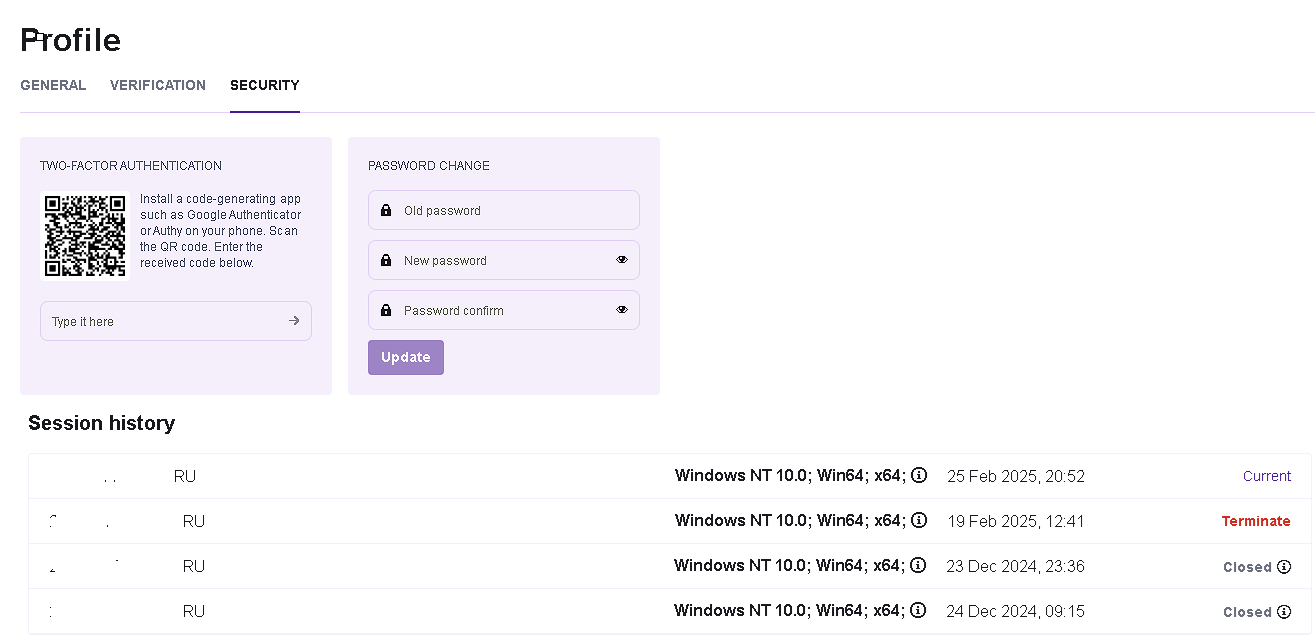1315x642 pixels.
Task: Click info icon beside 19 Feb 2025 session
Action: coord(919,520)
